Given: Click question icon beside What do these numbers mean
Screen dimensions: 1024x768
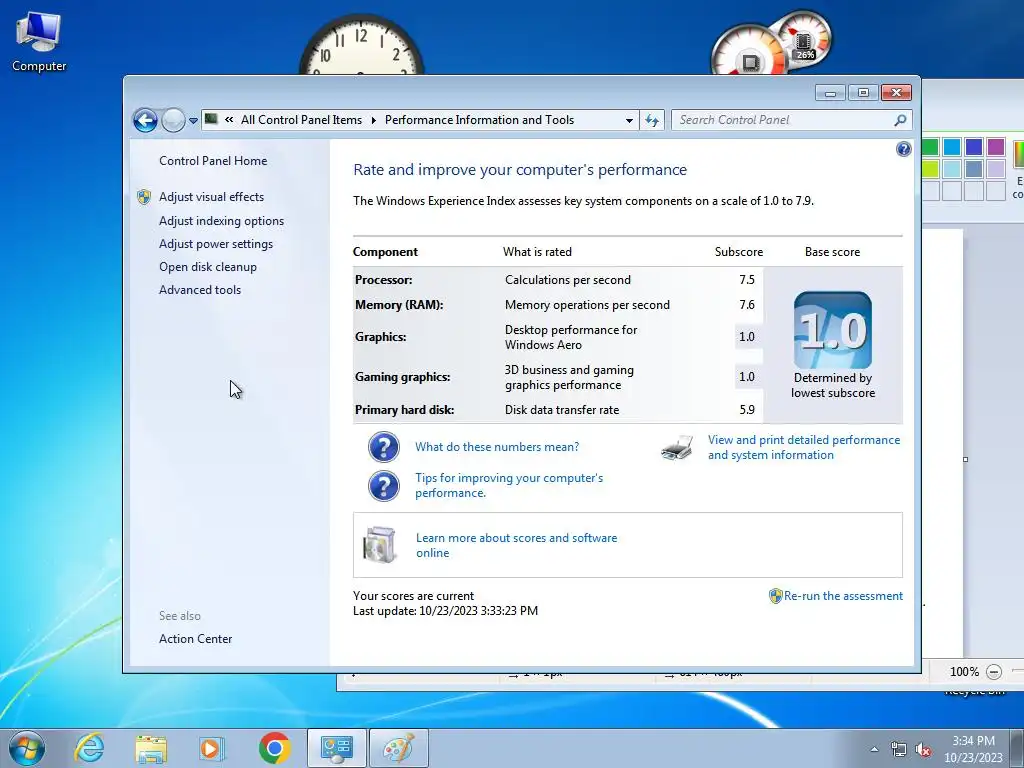Looking at the screenshot, I should pos(384,447).
